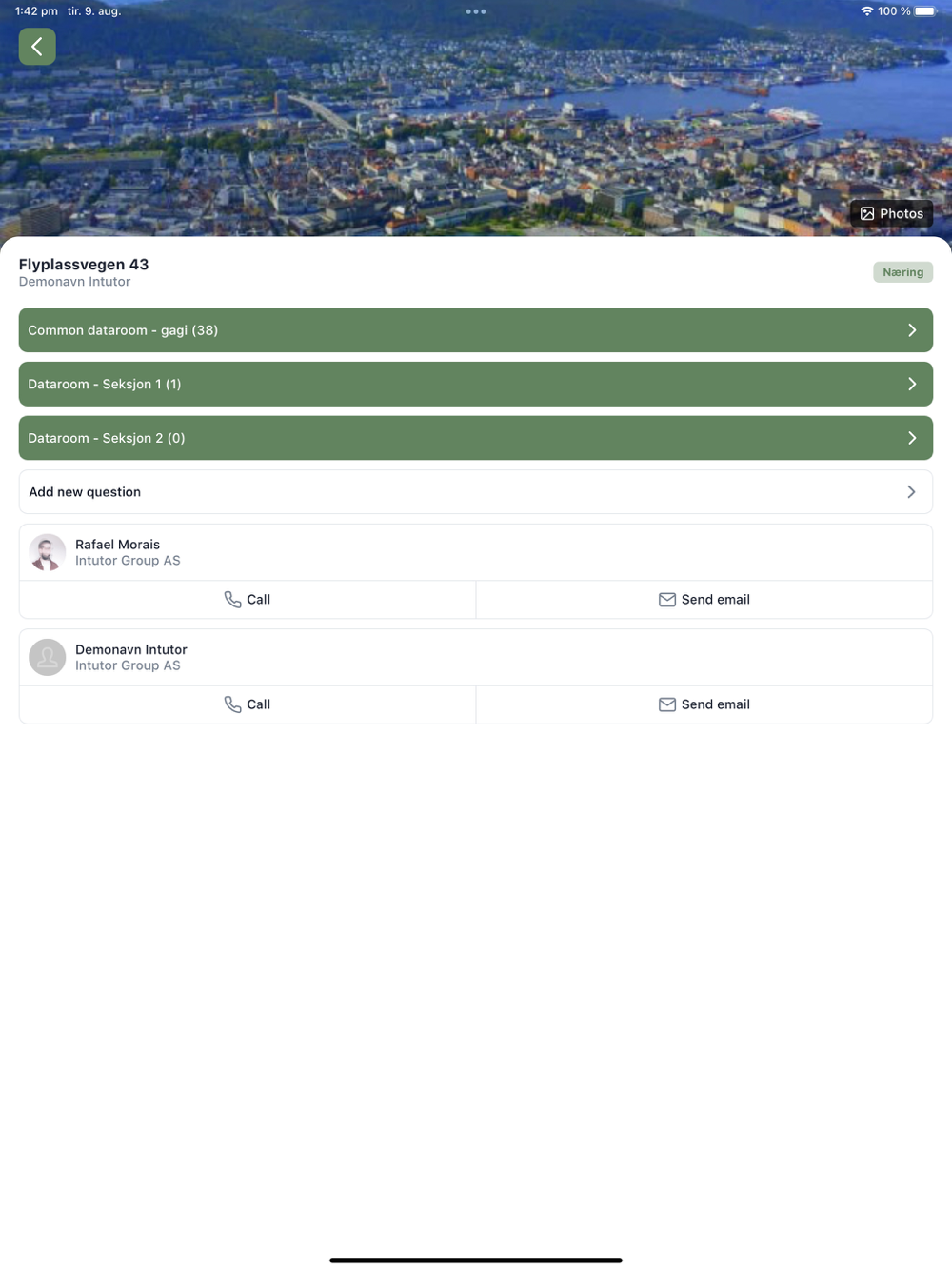Tap the battery icon in status bar
The width and height of the screenshot is (952, 1270).
point(925,11)
